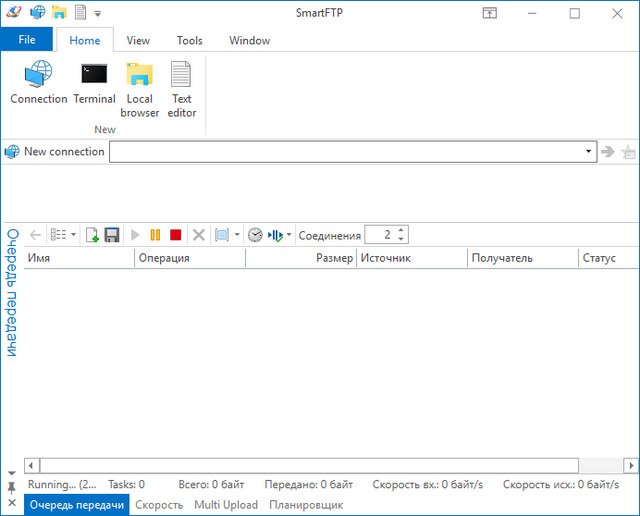This screenshot has height=516, width=640.
Task: Remove item using the X icon
Action: coord(198,235)
